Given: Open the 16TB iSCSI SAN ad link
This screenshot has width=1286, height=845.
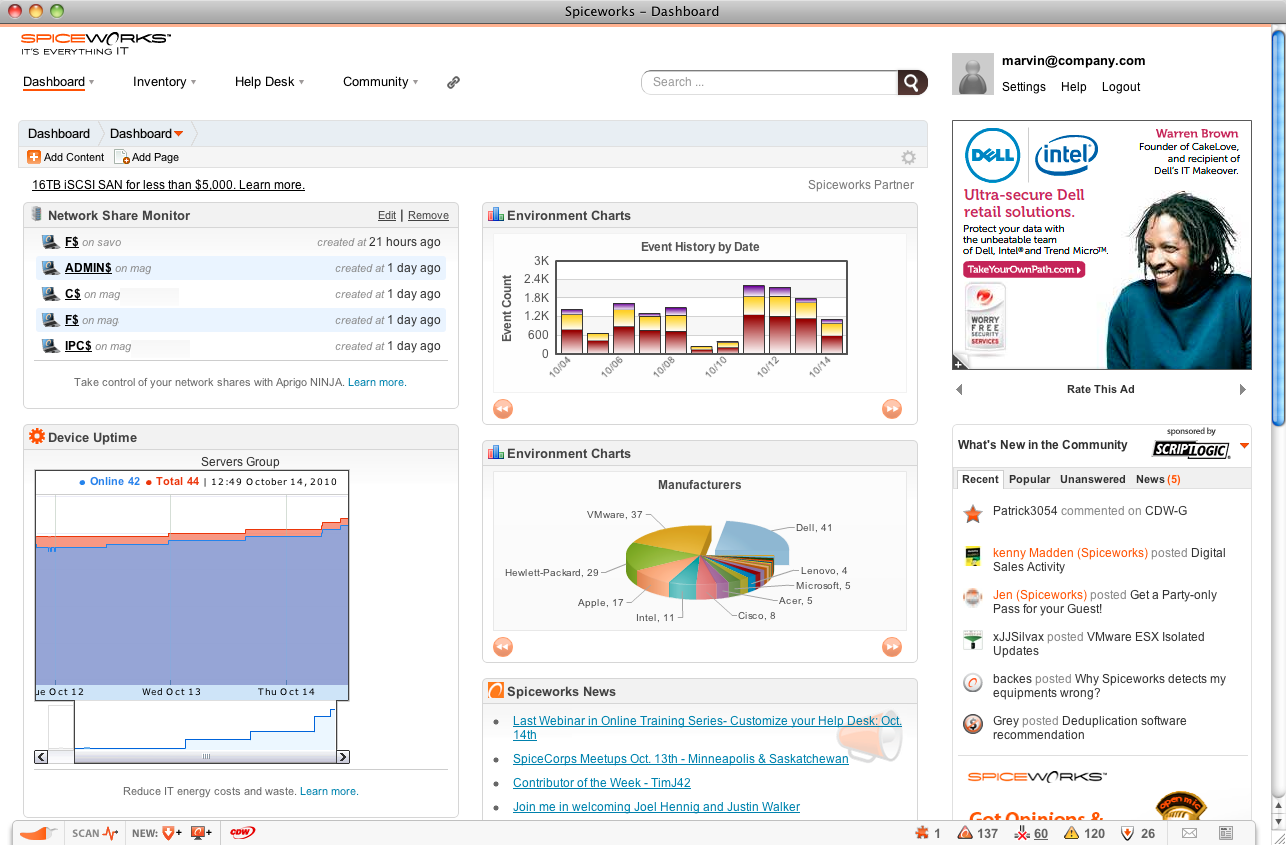Looking at the screenshot, I should (169, 185).
